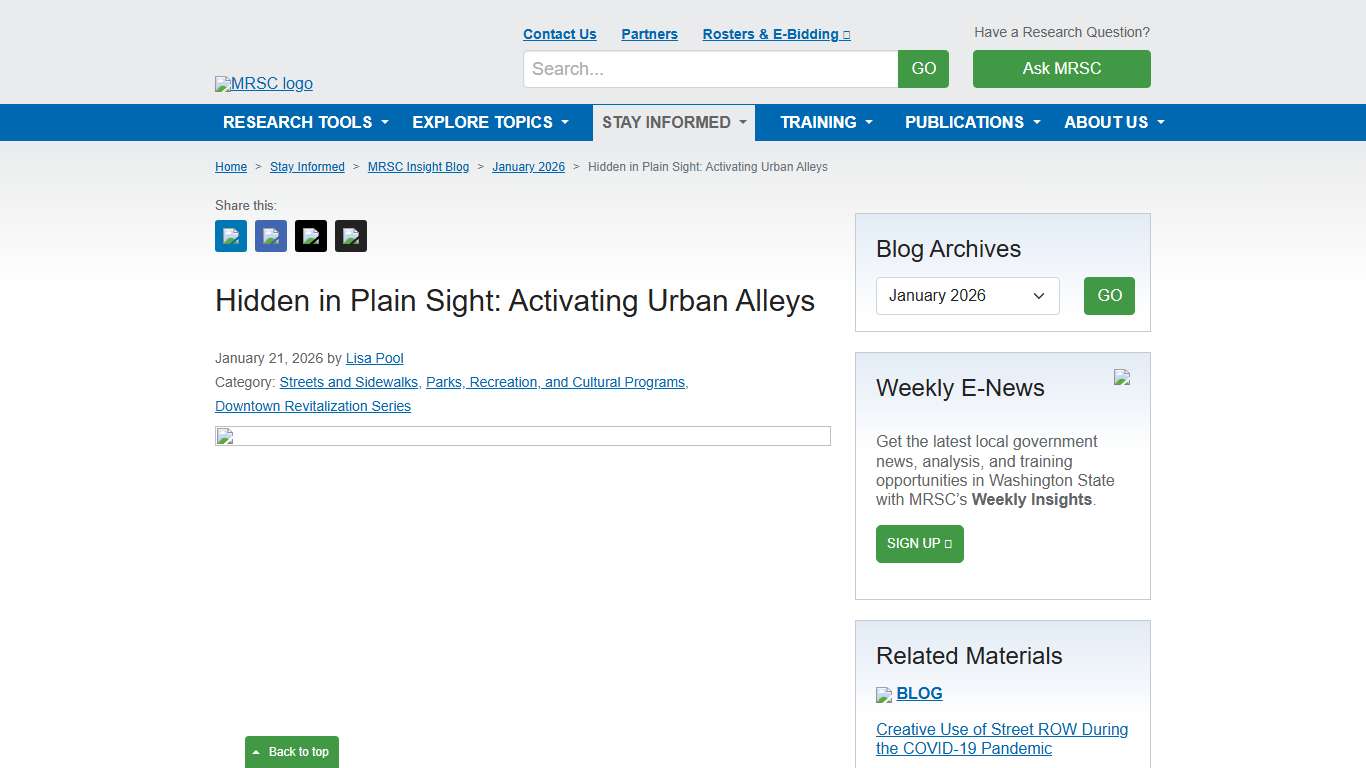Open the PUBLICATIONS menu
The width and height of the screenshot is (1366, 768).
pos(971,122)
